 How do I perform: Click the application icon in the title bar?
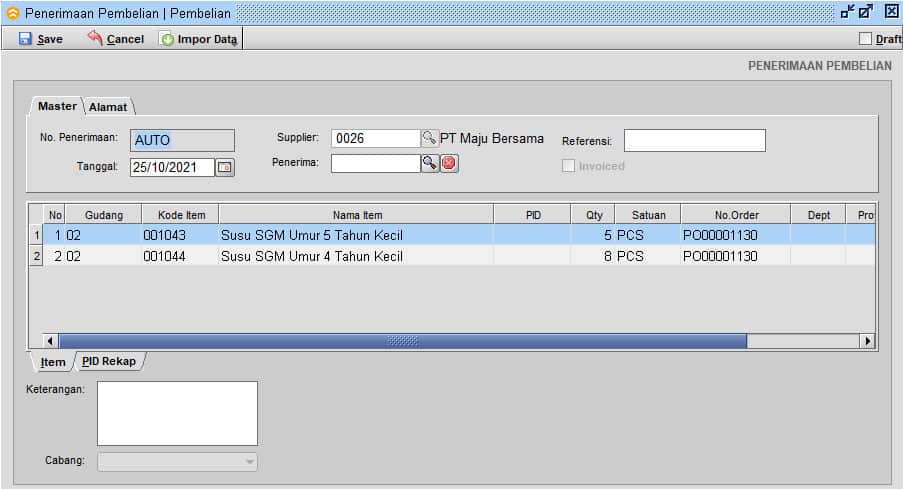coord(12,13)
